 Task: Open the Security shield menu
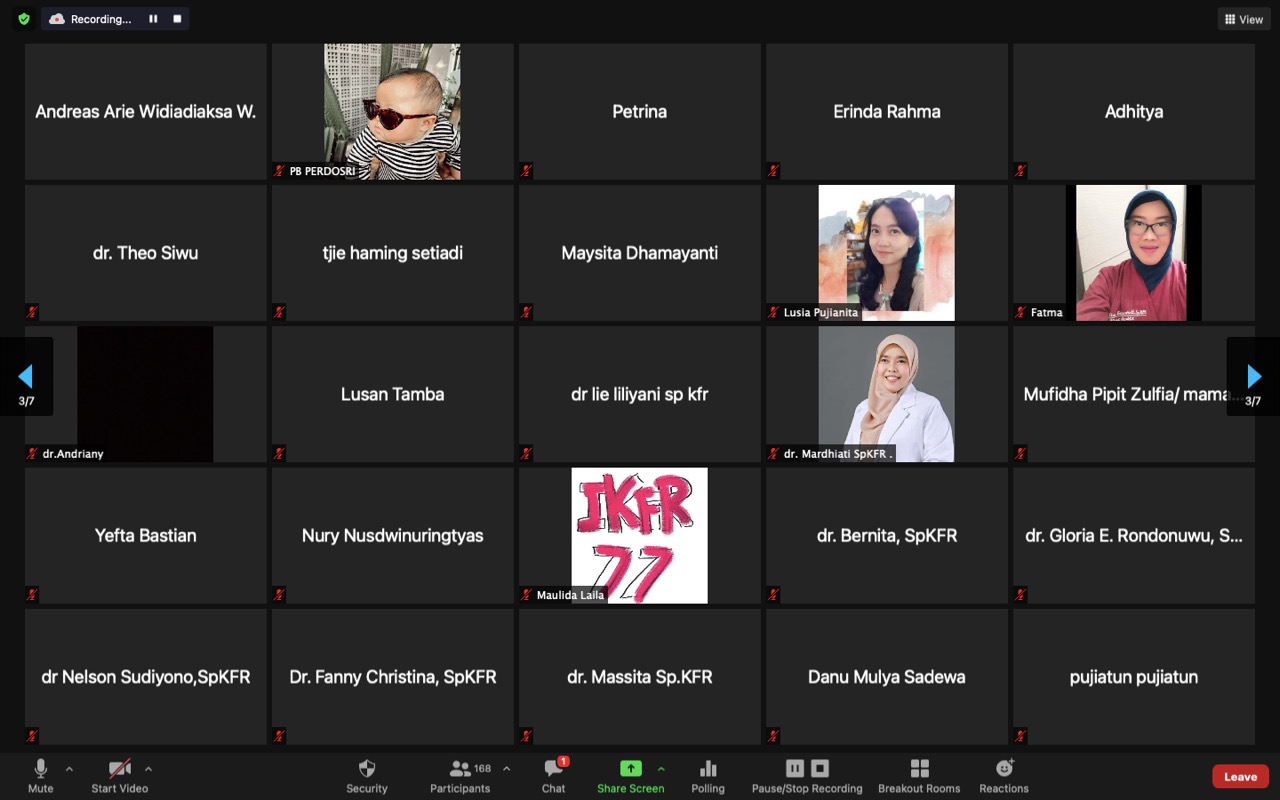click(x=367, y=775)
